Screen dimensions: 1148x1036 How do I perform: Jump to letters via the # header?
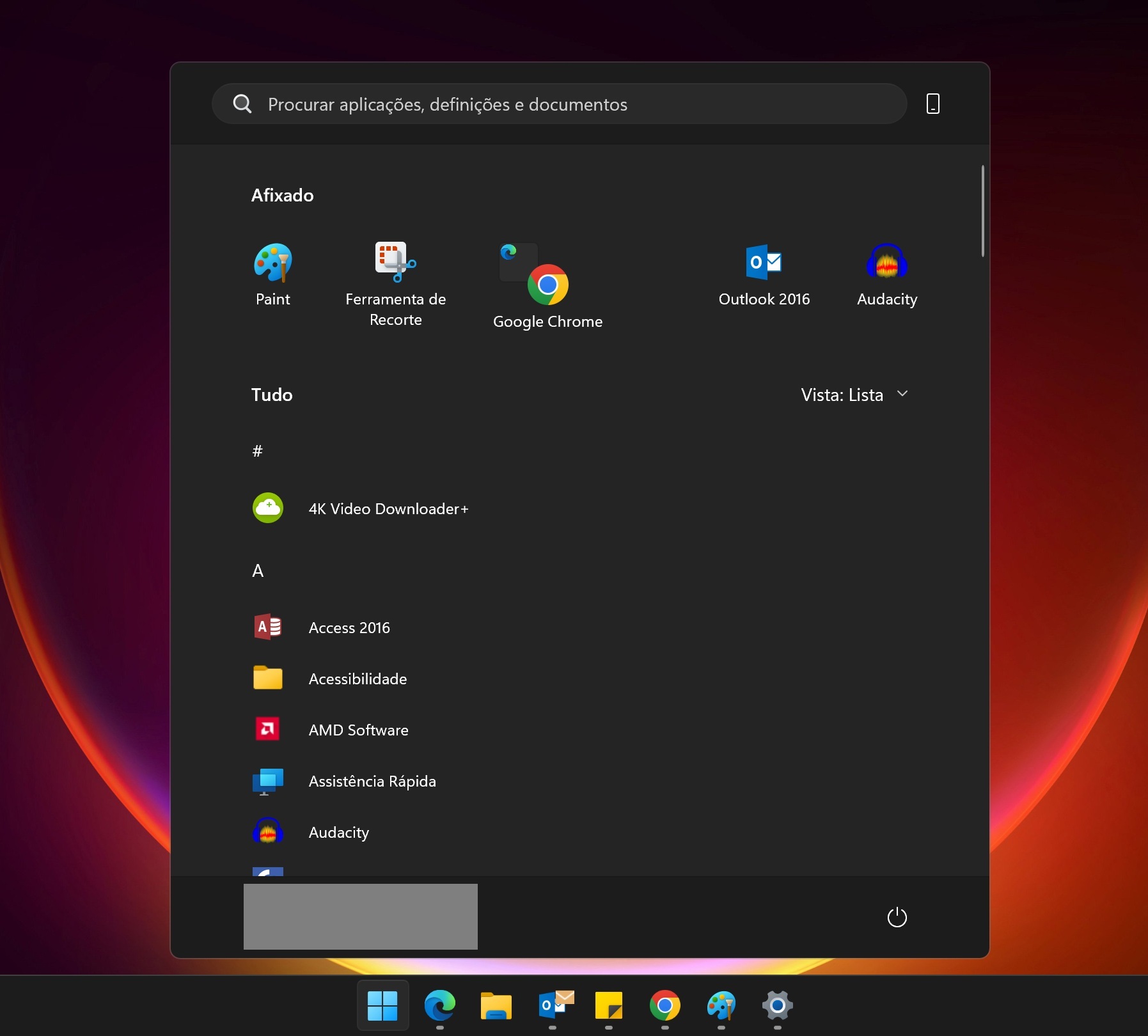pyautogui.click(x=258, y=451)
